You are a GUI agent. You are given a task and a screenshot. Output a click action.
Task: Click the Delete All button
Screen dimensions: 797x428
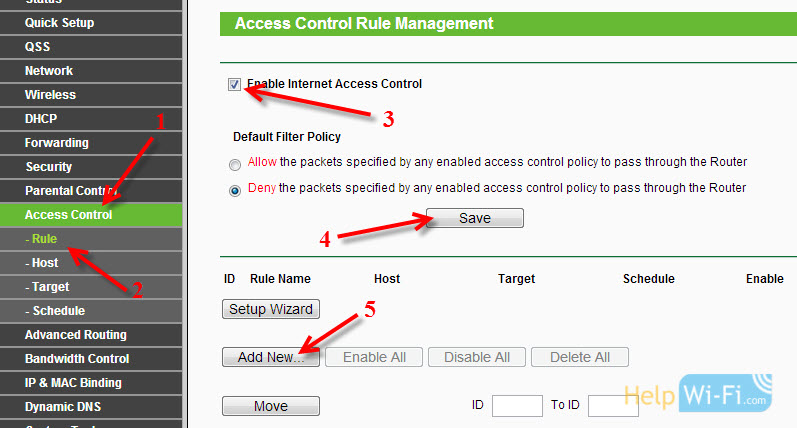pyautogui.click(x=580, y=357)
